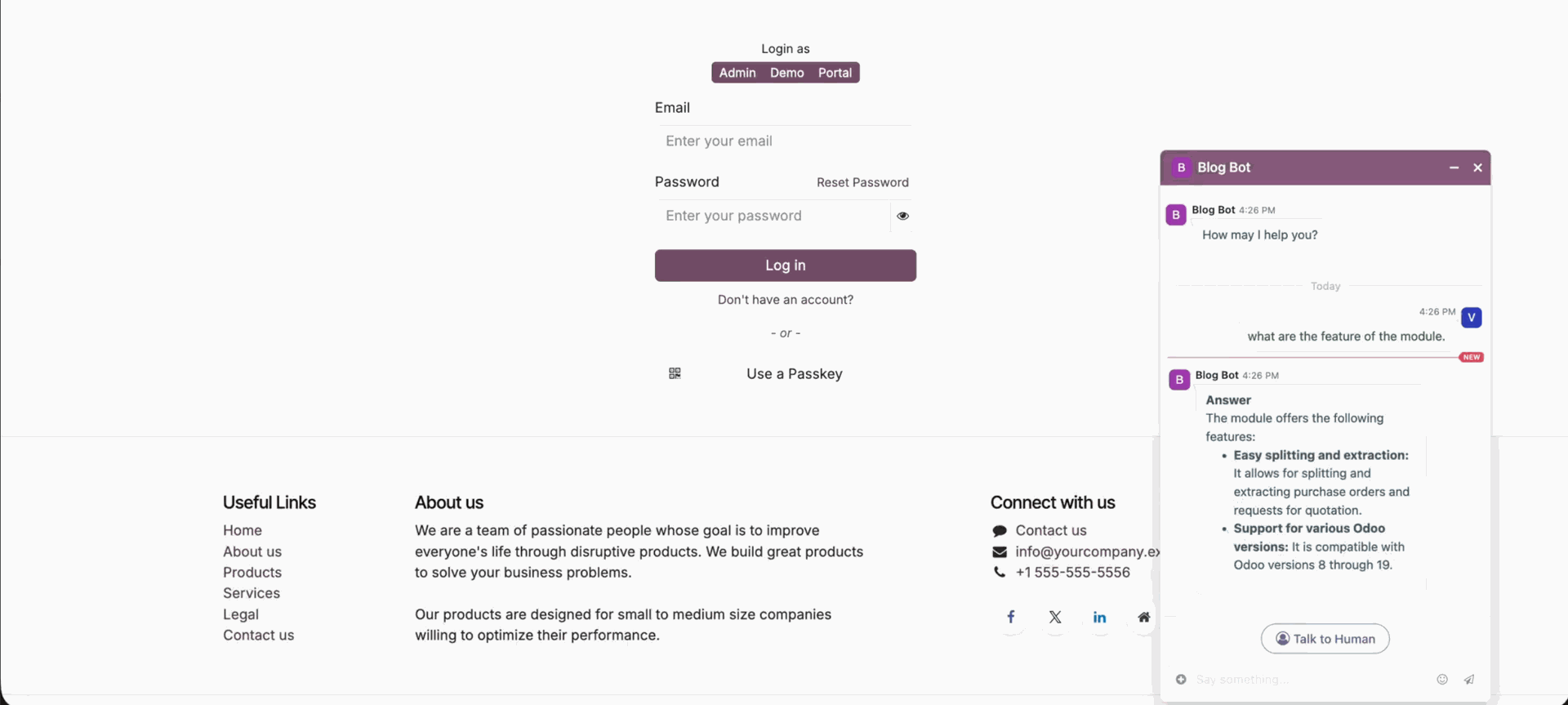Open the Reset Password link
Screen dimensions: 1568x705
click(862, 182)
